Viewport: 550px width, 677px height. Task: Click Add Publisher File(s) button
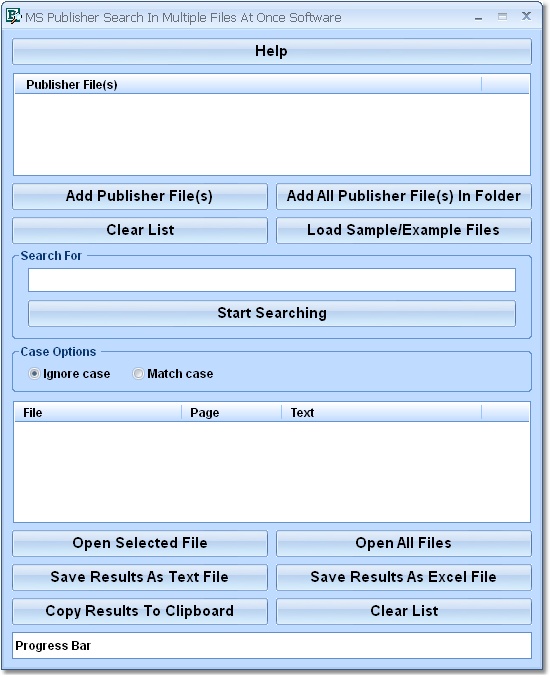point(140,196)
